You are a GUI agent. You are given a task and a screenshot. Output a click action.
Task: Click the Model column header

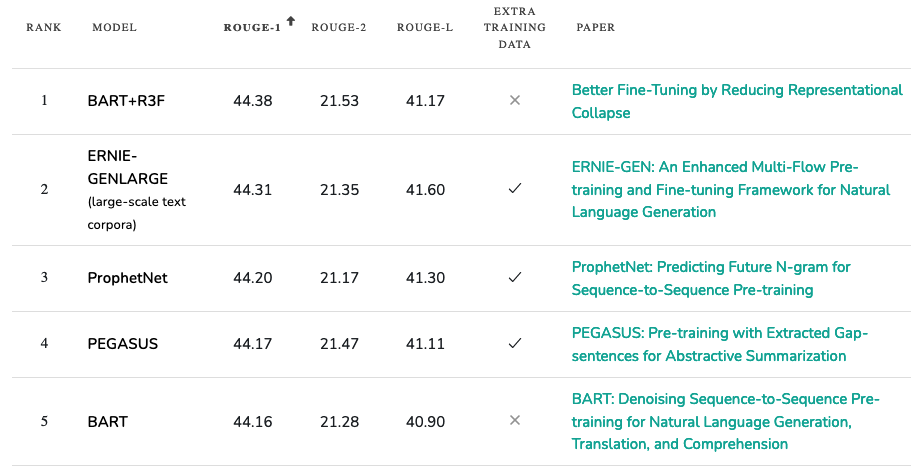click(x=114, y=27)
